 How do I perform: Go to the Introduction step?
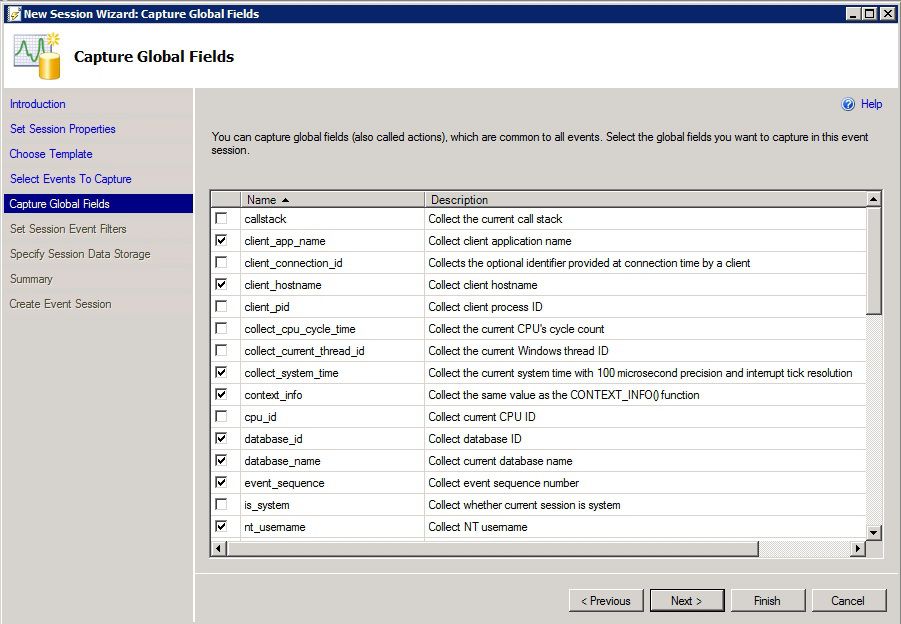coord(37,104)
